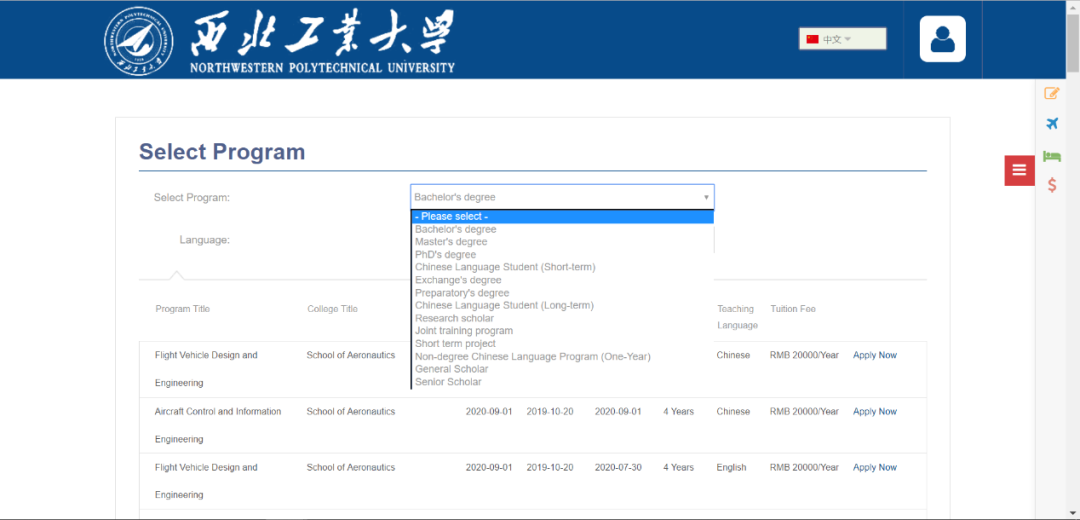Click the blue airplane sidebar icon

click(x=1052, y=124)
